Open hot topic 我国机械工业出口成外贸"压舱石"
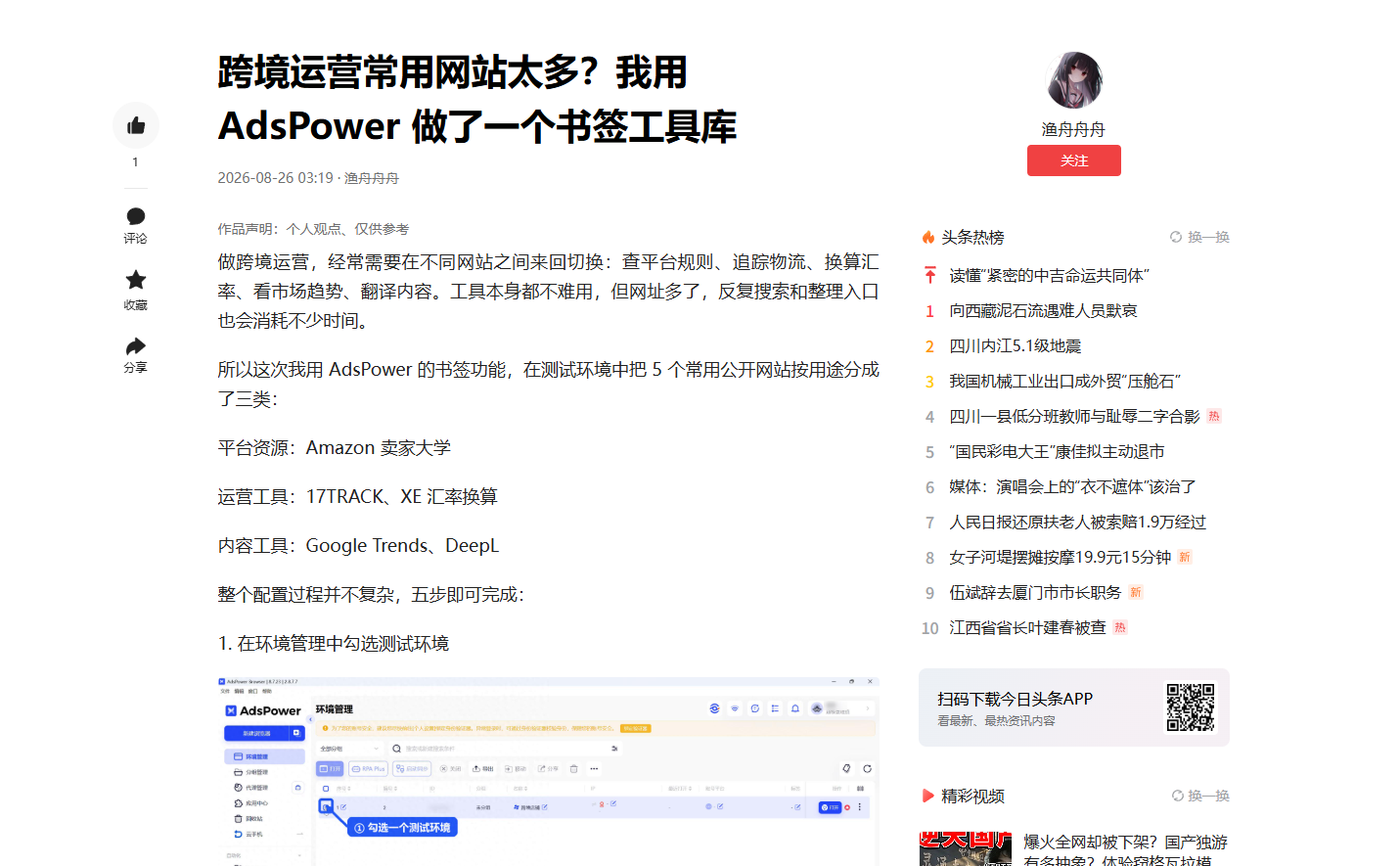The width and height of the screenshot is (1400, 866). (1065, 382)
